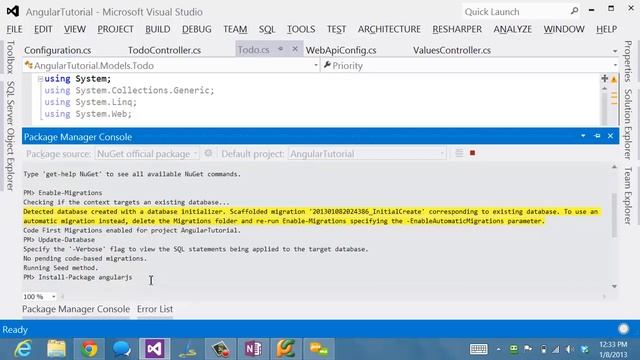Screen dimensions: 640x360
Task: Open the VIEW menu
Action: click(x=75, y=29)
